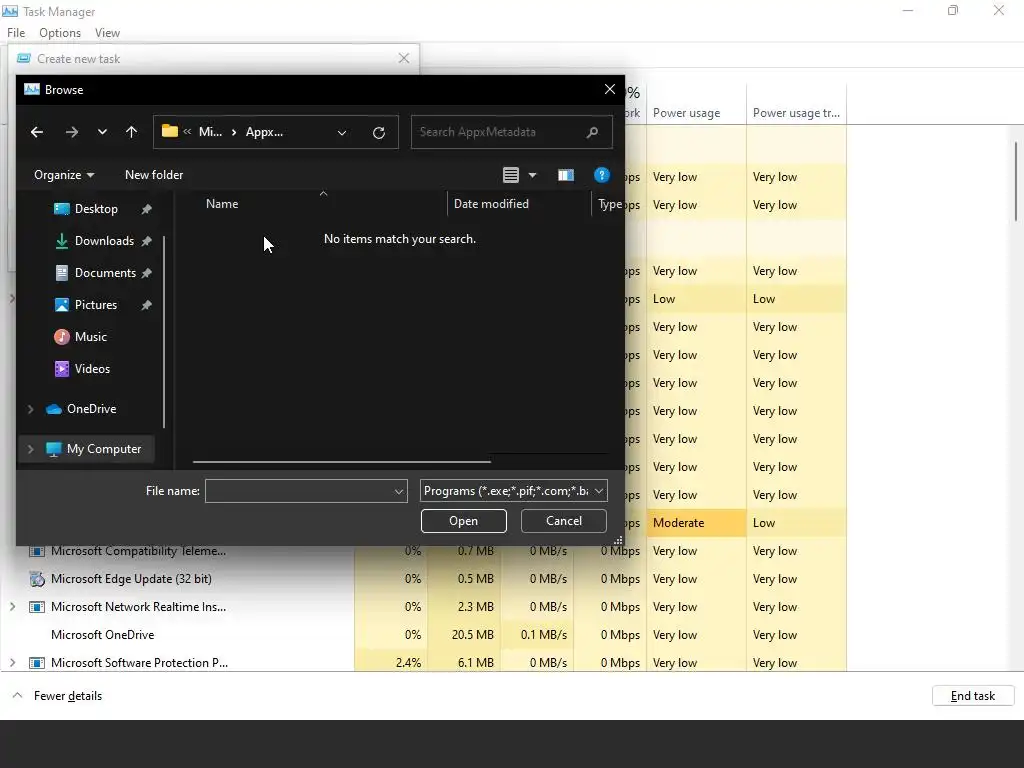
Task: Select Music in navigation pane
Action: pos(91,337)
